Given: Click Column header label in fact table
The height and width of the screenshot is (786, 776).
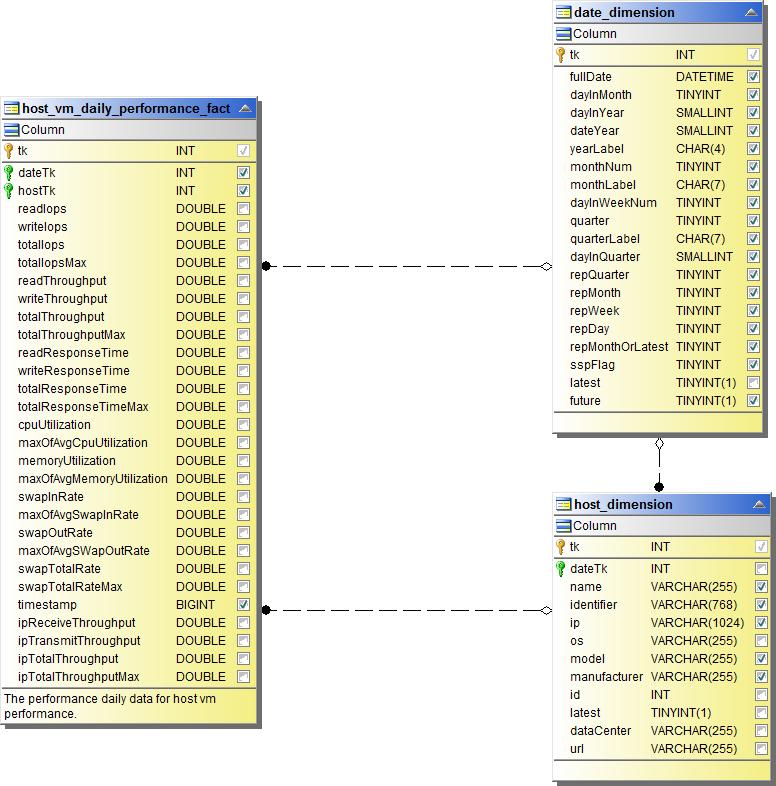Looking at the screenshot, I should 43,130.
